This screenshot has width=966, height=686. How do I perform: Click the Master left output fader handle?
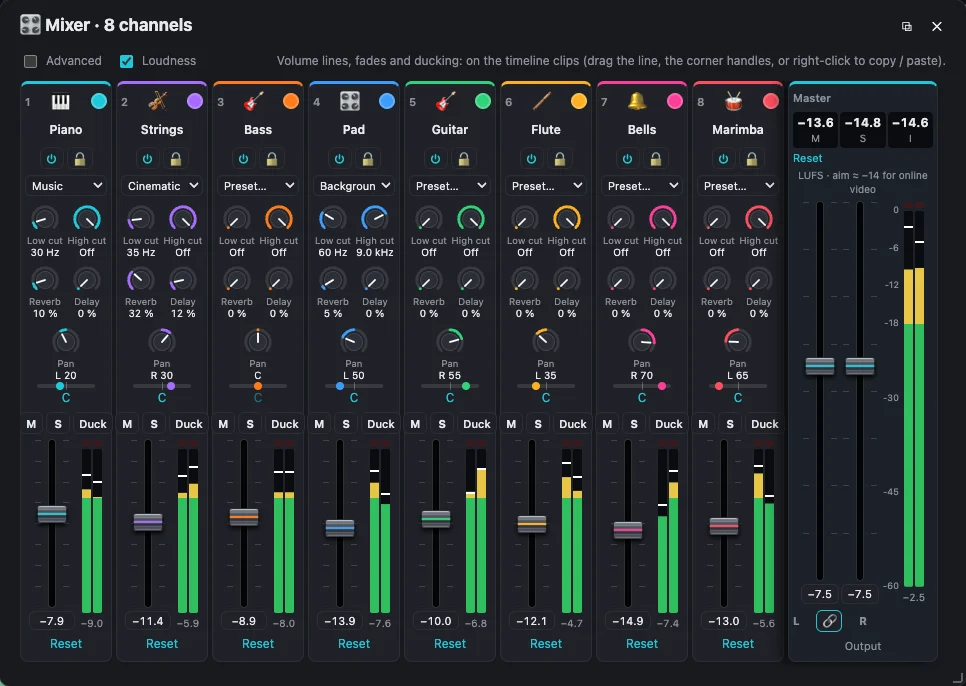[x=820, y=366]
